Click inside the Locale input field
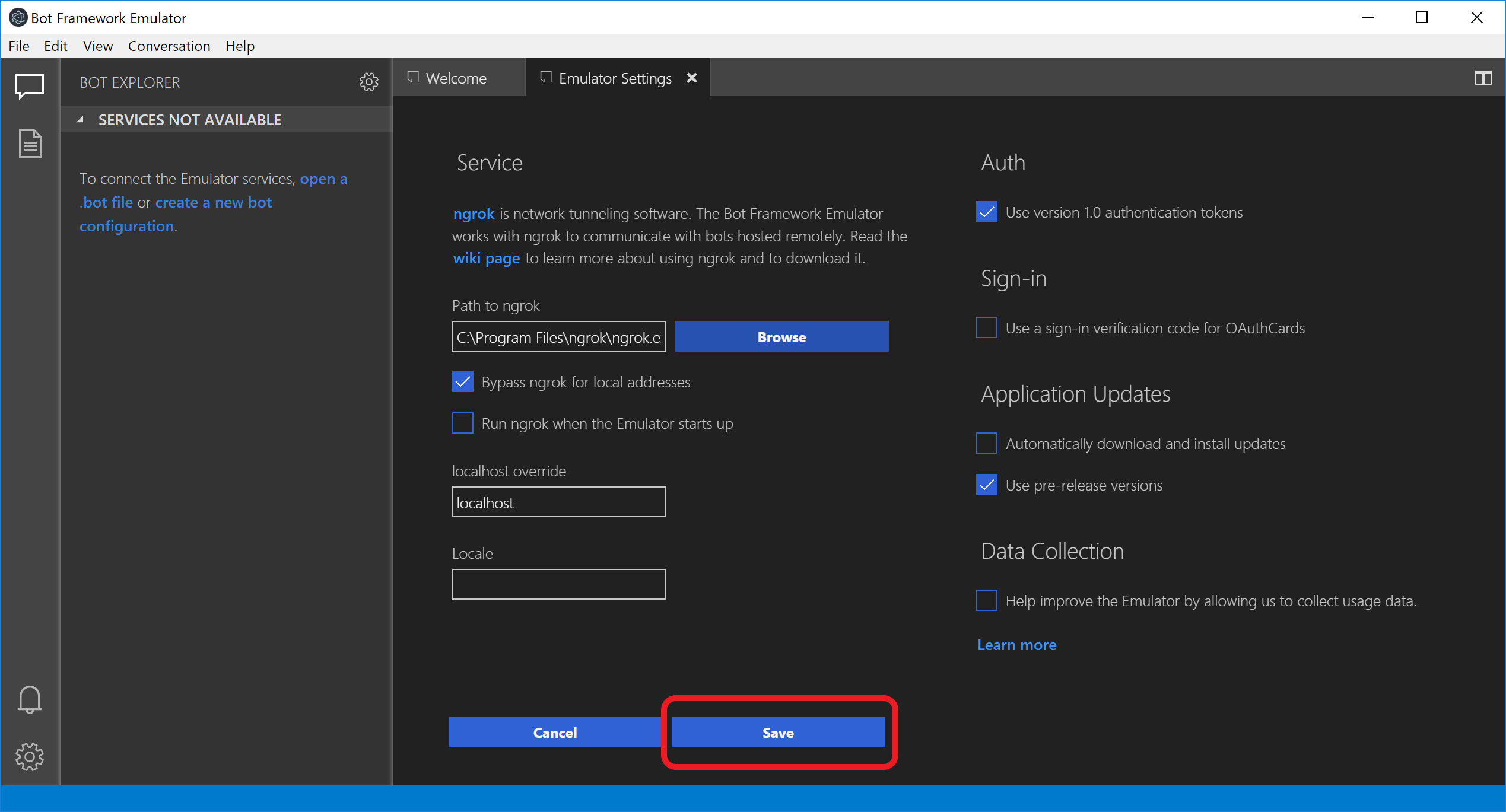The image size is (1506, 812). click(x=558, y=584)
